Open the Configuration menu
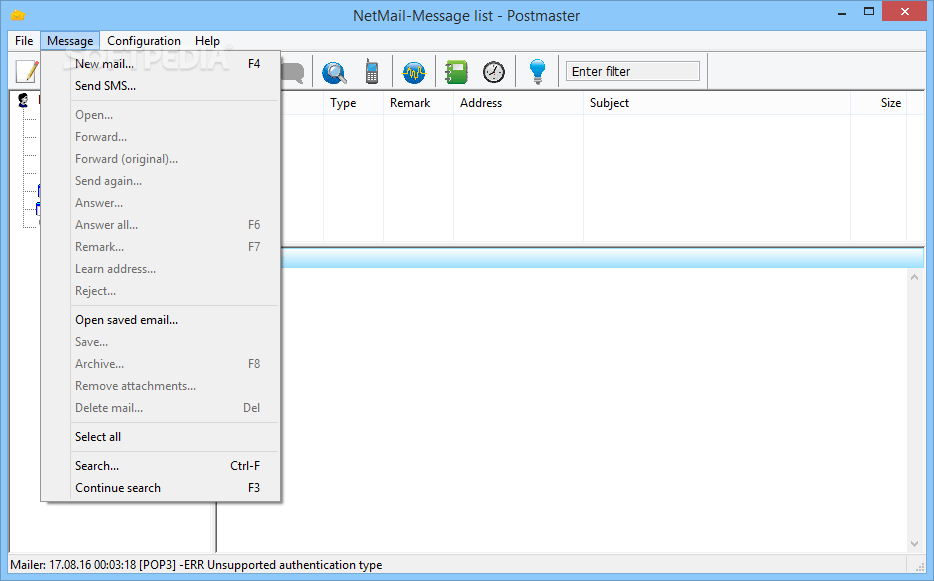 coord(144,41)
